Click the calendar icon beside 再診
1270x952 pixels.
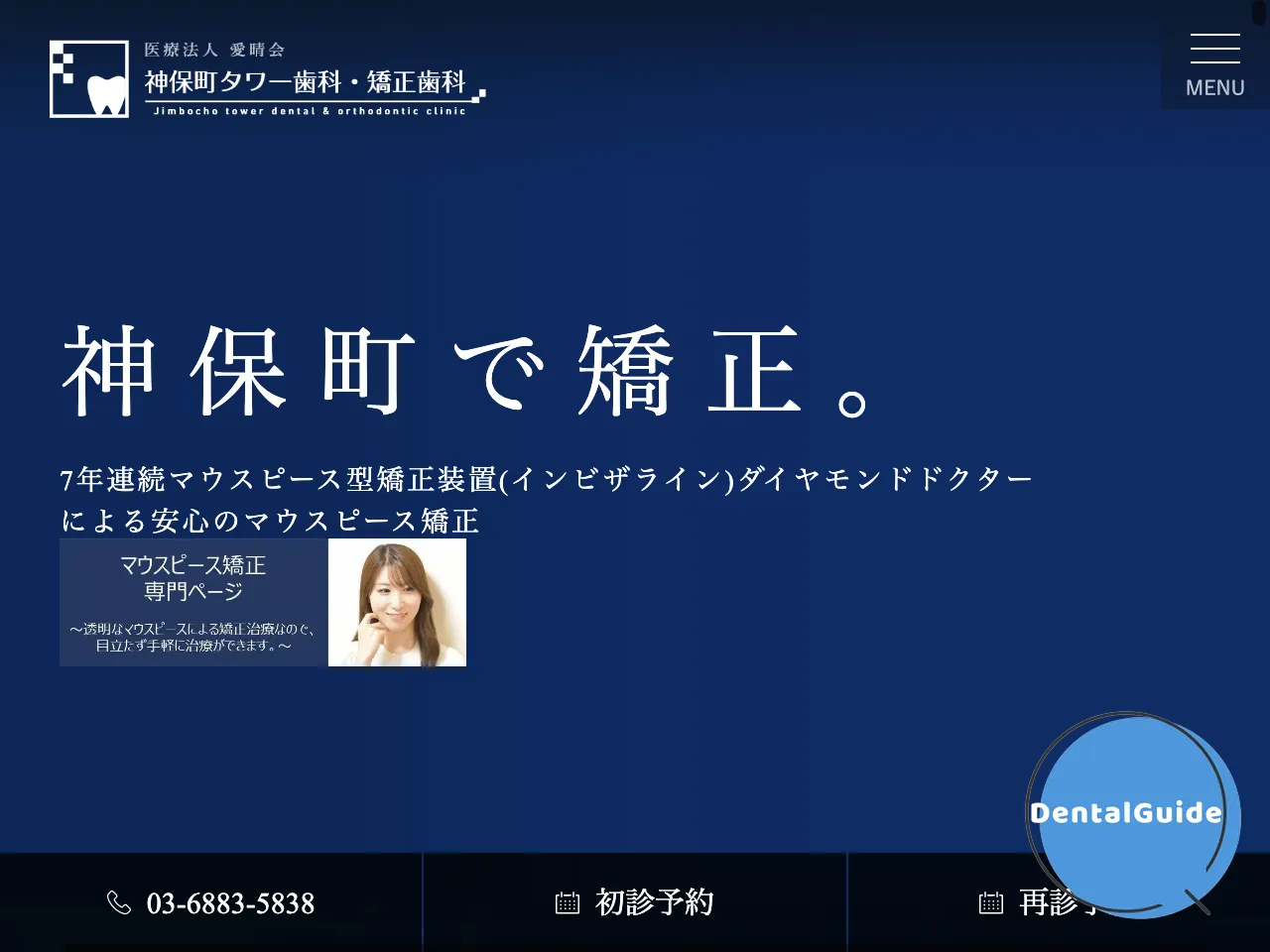pyautogui.click(x=990, y=903)
